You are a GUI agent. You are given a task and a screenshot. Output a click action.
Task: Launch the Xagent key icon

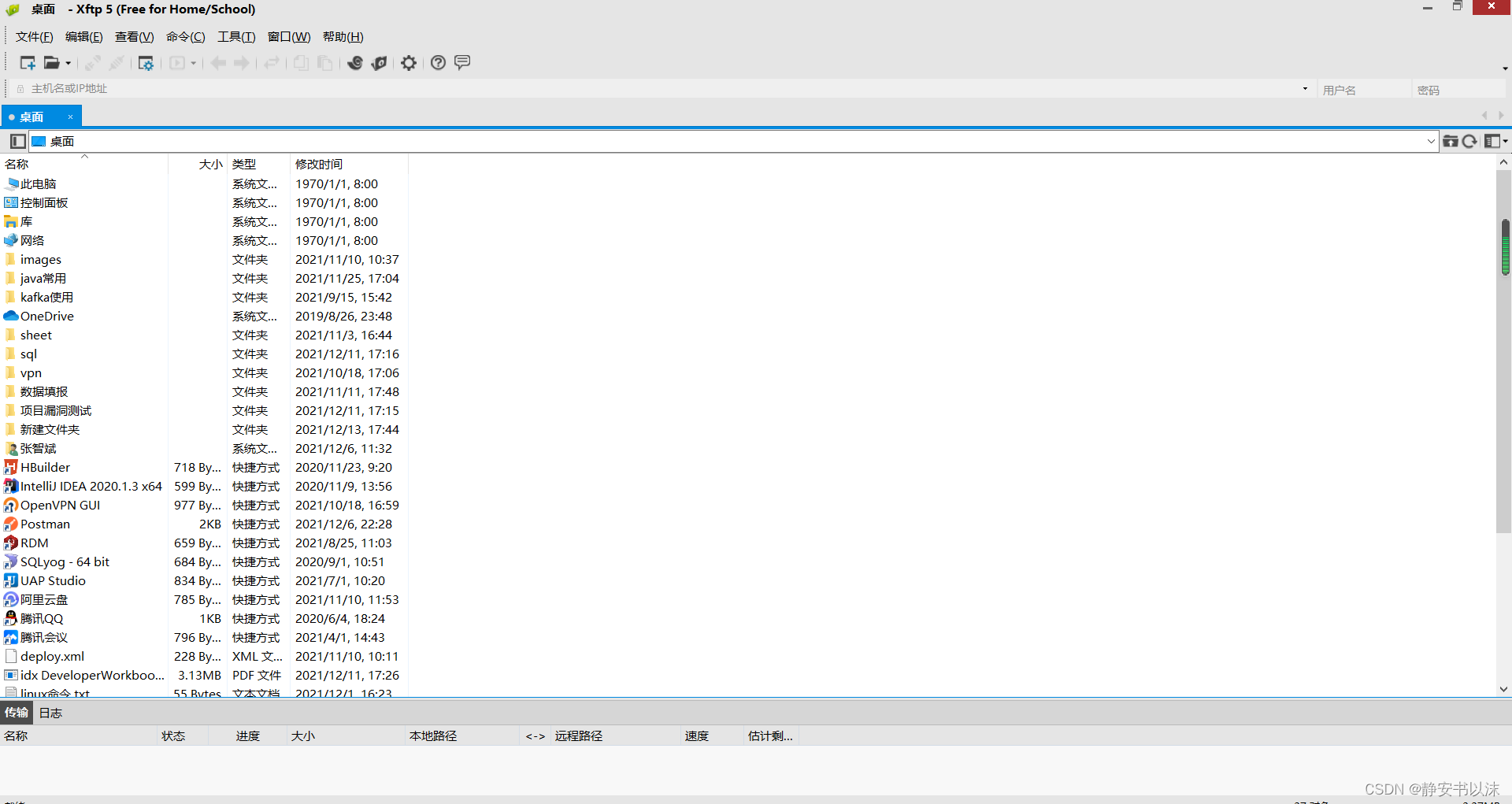(380, 63)
